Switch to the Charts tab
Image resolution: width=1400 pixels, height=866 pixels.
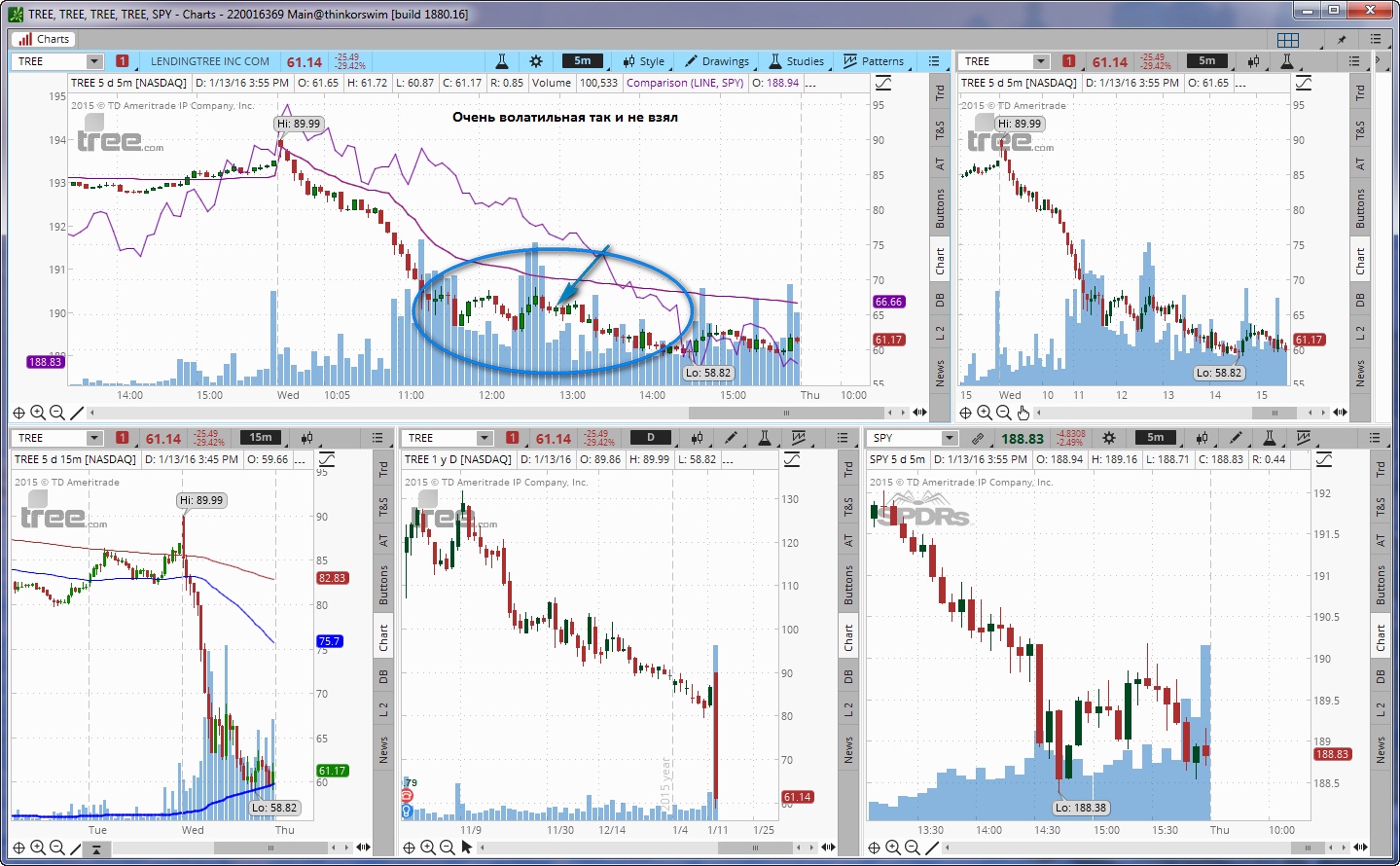coord(44,39)
